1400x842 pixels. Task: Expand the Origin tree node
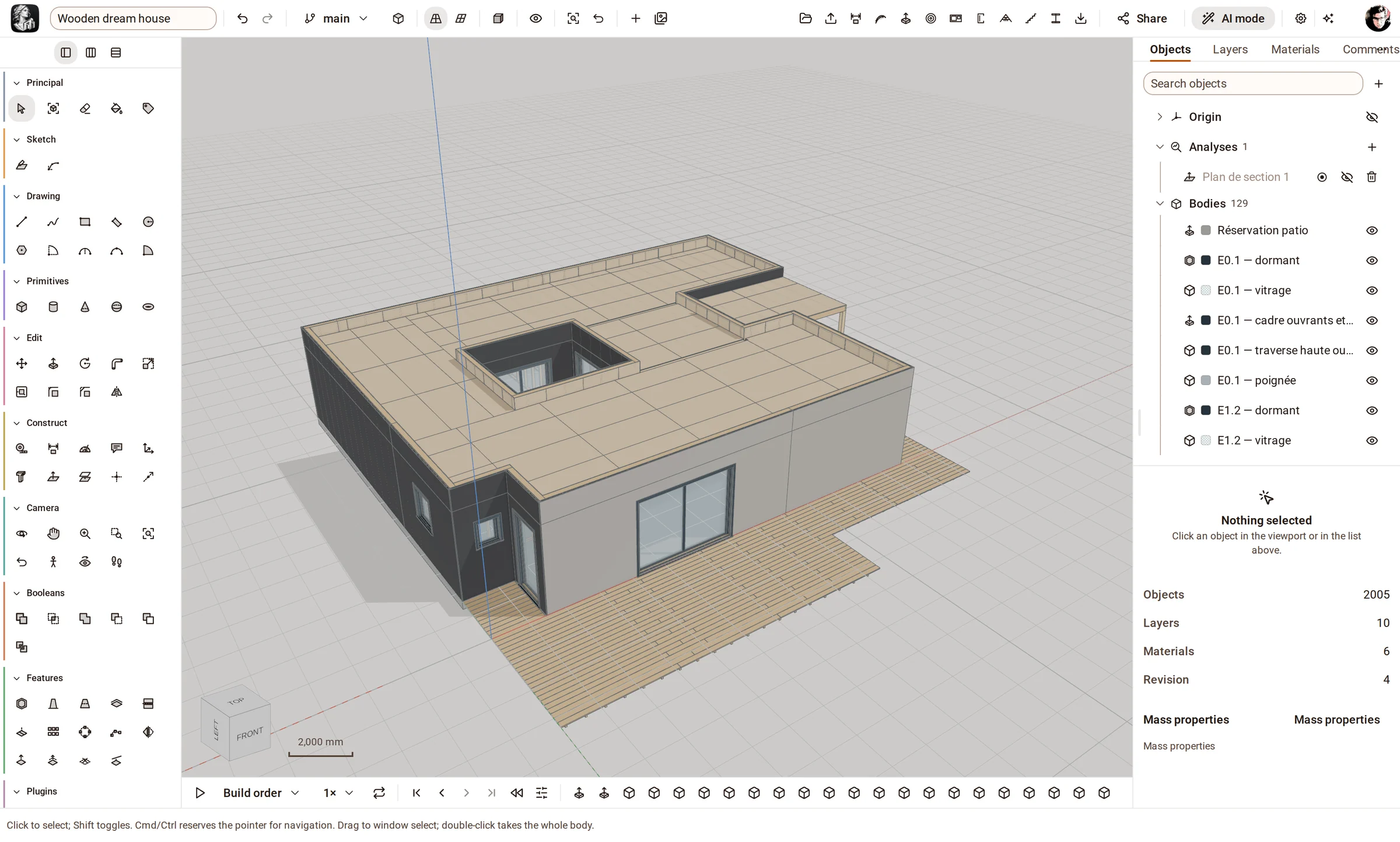pos(1160,117)
